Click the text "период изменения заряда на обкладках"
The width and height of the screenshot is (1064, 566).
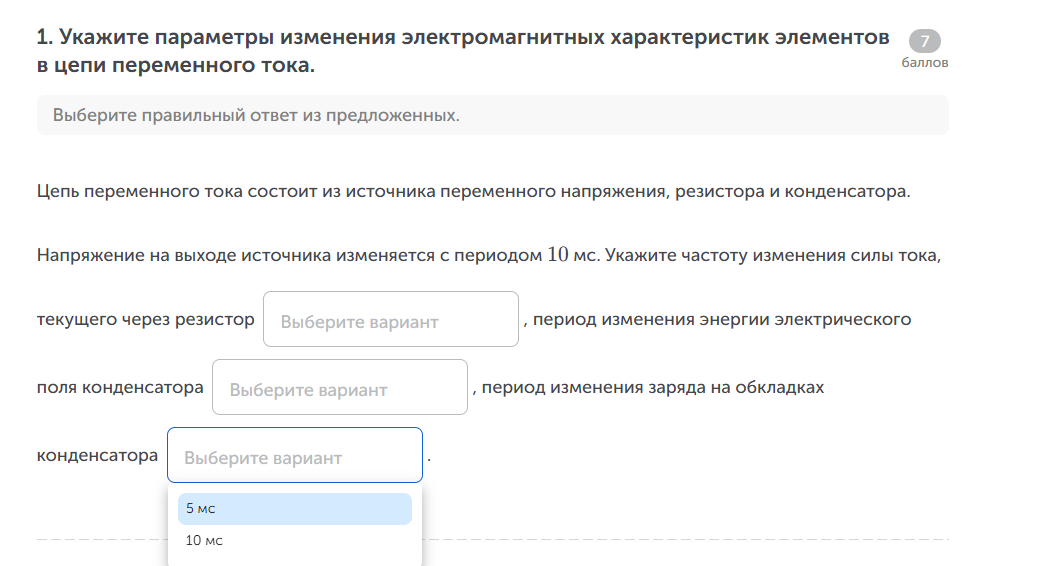tap(652, 388)
